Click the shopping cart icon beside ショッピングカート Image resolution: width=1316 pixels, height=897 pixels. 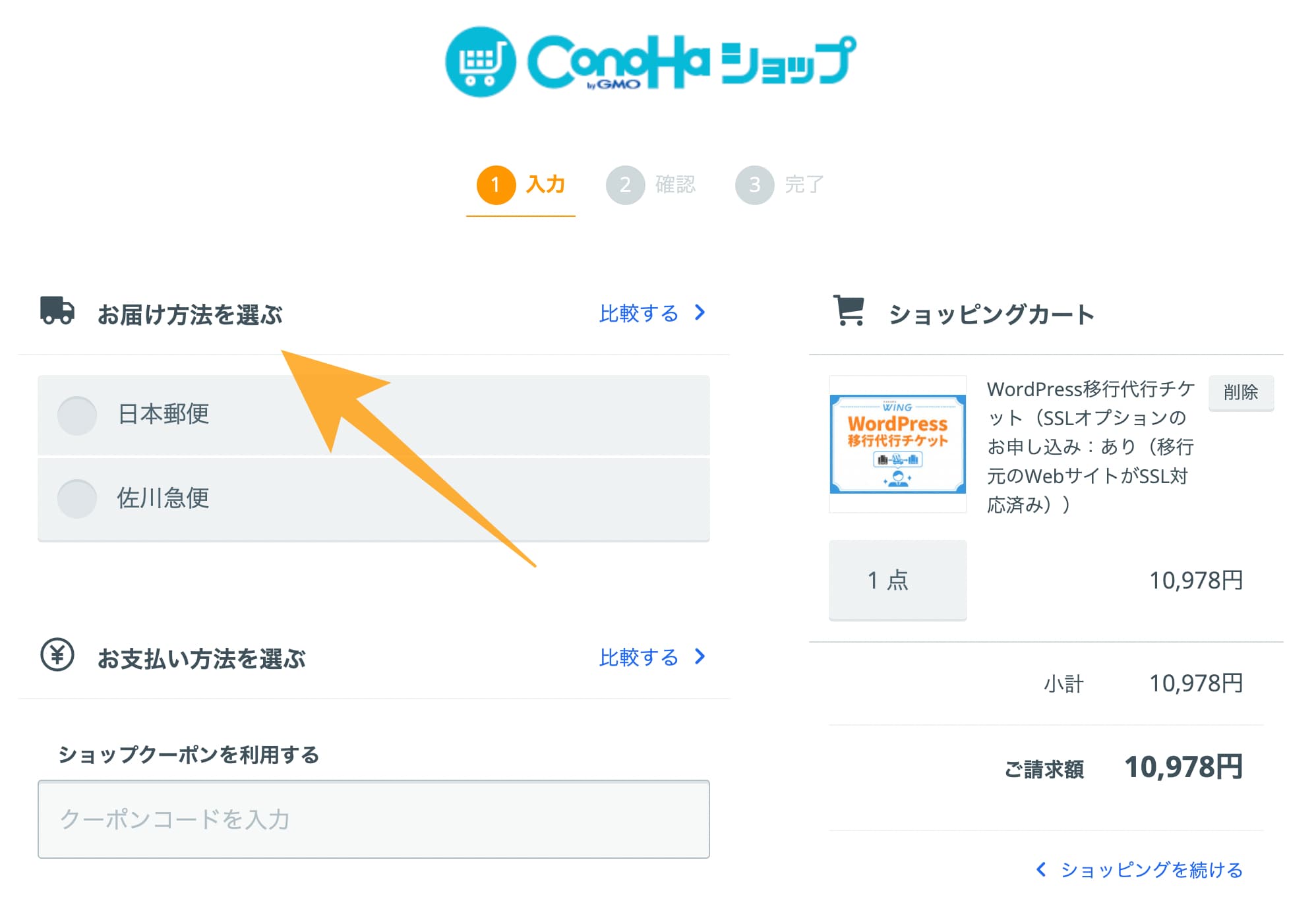click(849, 310)
